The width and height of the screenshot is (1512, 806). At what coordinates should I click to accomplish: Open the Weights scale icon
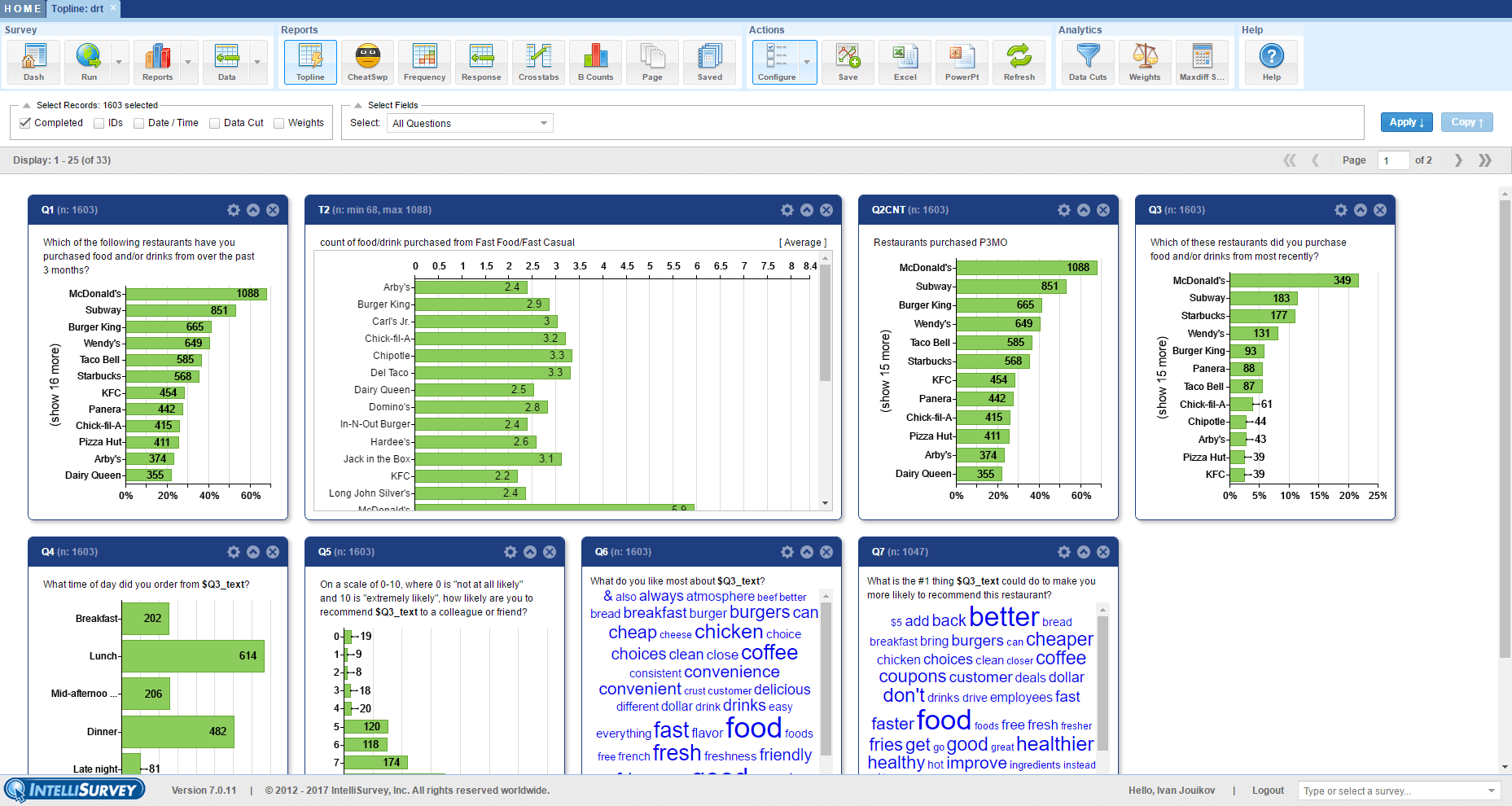coord(1145,62)
